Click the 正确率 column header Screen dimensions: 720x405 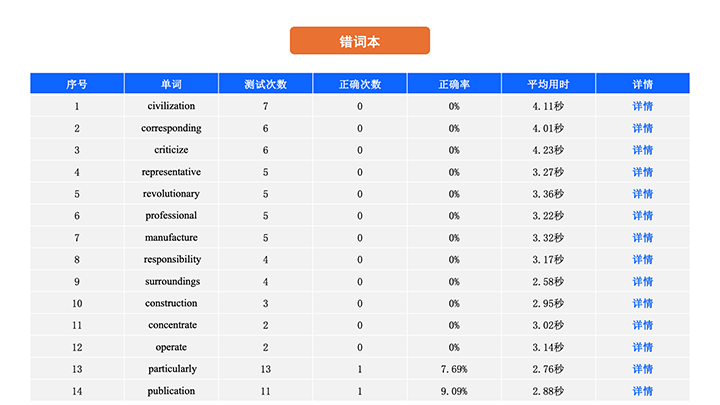454,84
